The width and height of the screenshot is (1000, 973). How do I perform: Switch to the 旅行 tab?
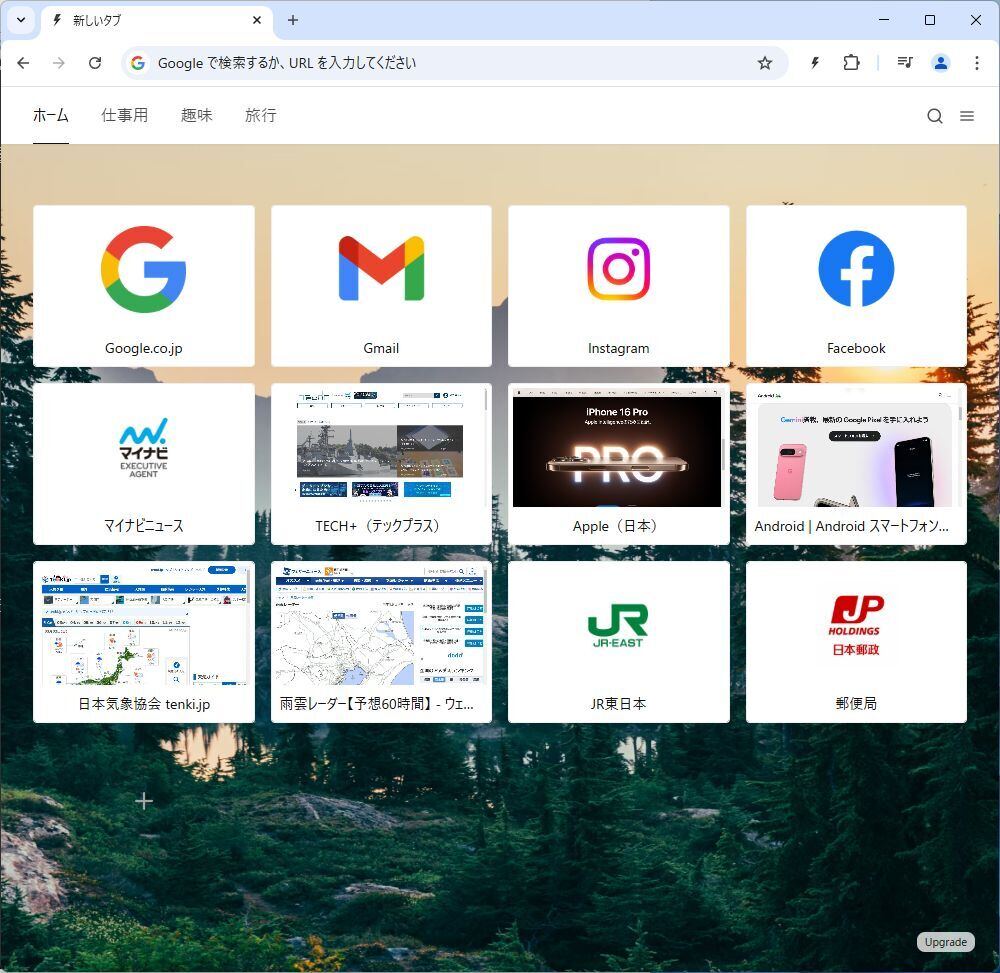[261, 115]
